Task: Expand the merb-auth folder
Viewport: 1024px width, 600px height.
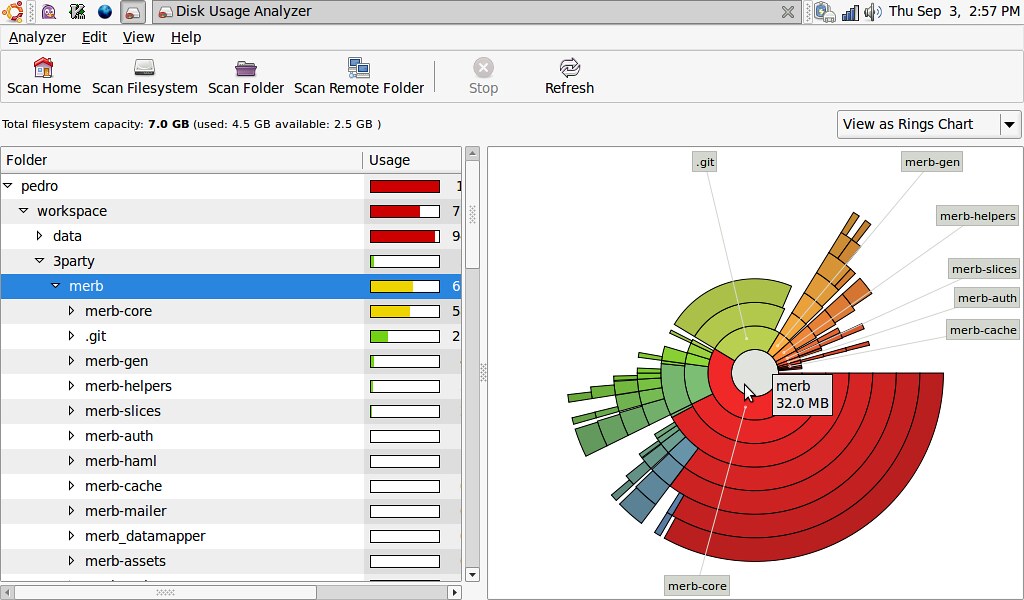Action: pyautogui.click(x=71, y=435)
